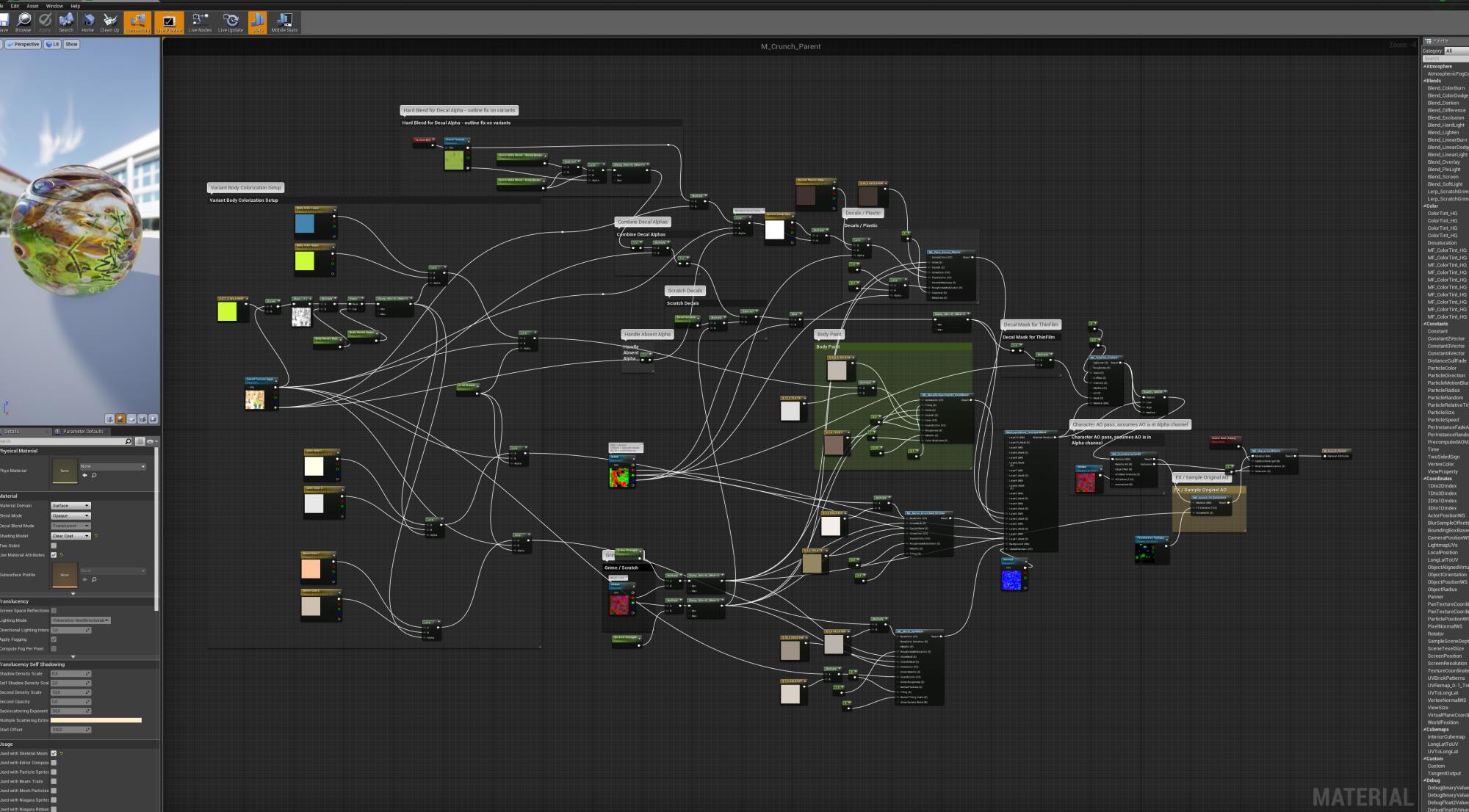Check Used with Particle Sprites
Image resolution: width=1469 pixels, height=812 pixels.
tap(54, 772)
